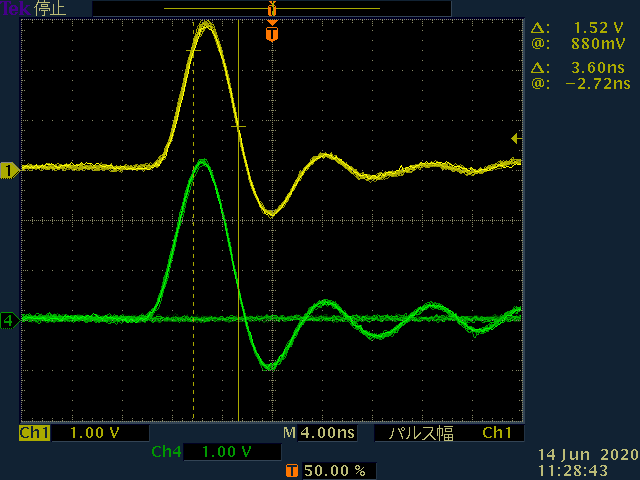
Task: Click the yellow Ch1 waveform peak
Action: pos(205,24)
